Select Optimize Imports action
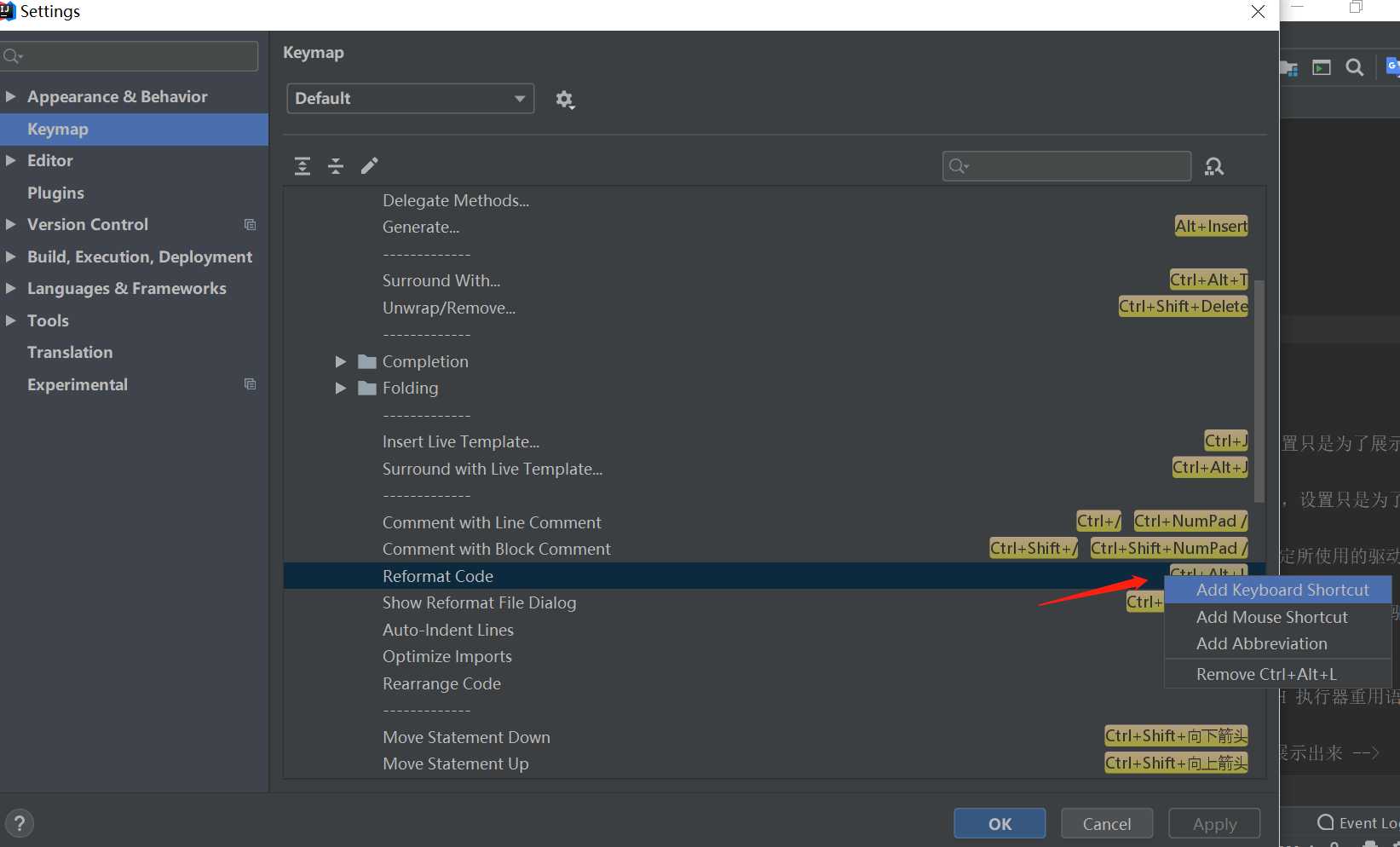Viewport: 1400px width, 847px height. [447, 657]
